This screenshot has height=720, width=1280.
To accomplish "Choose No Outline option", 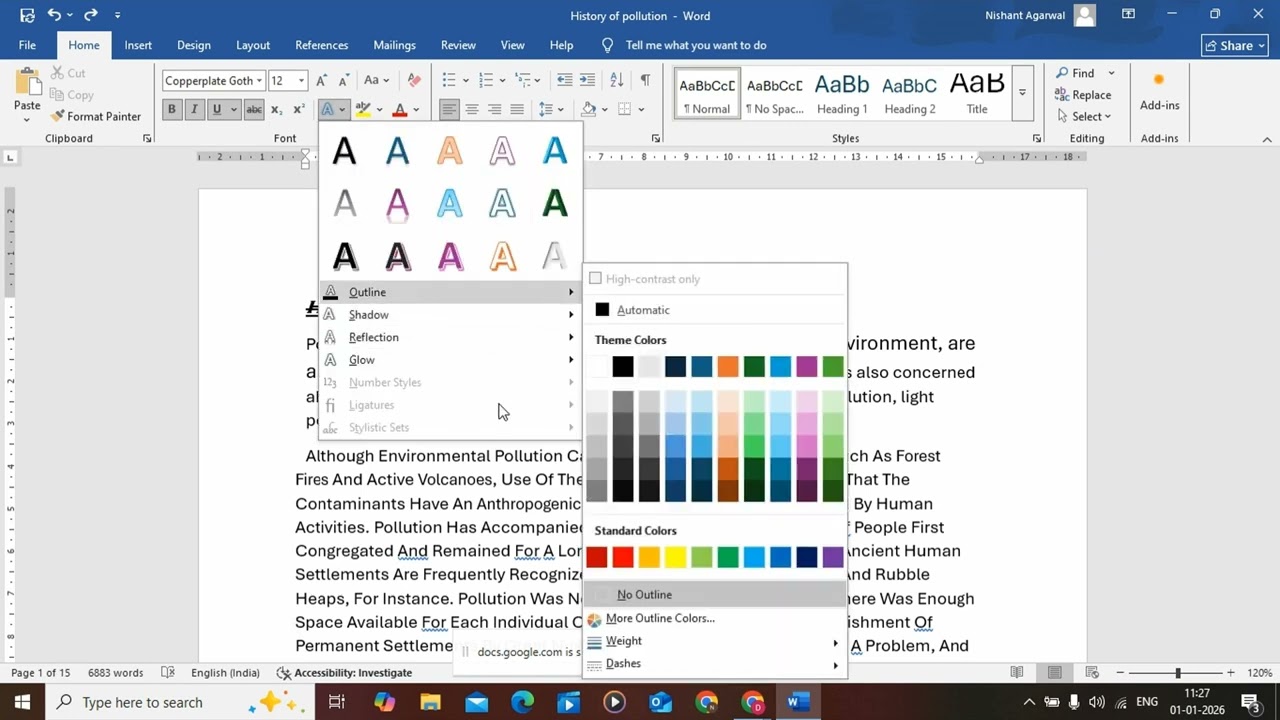I will 715,595.
